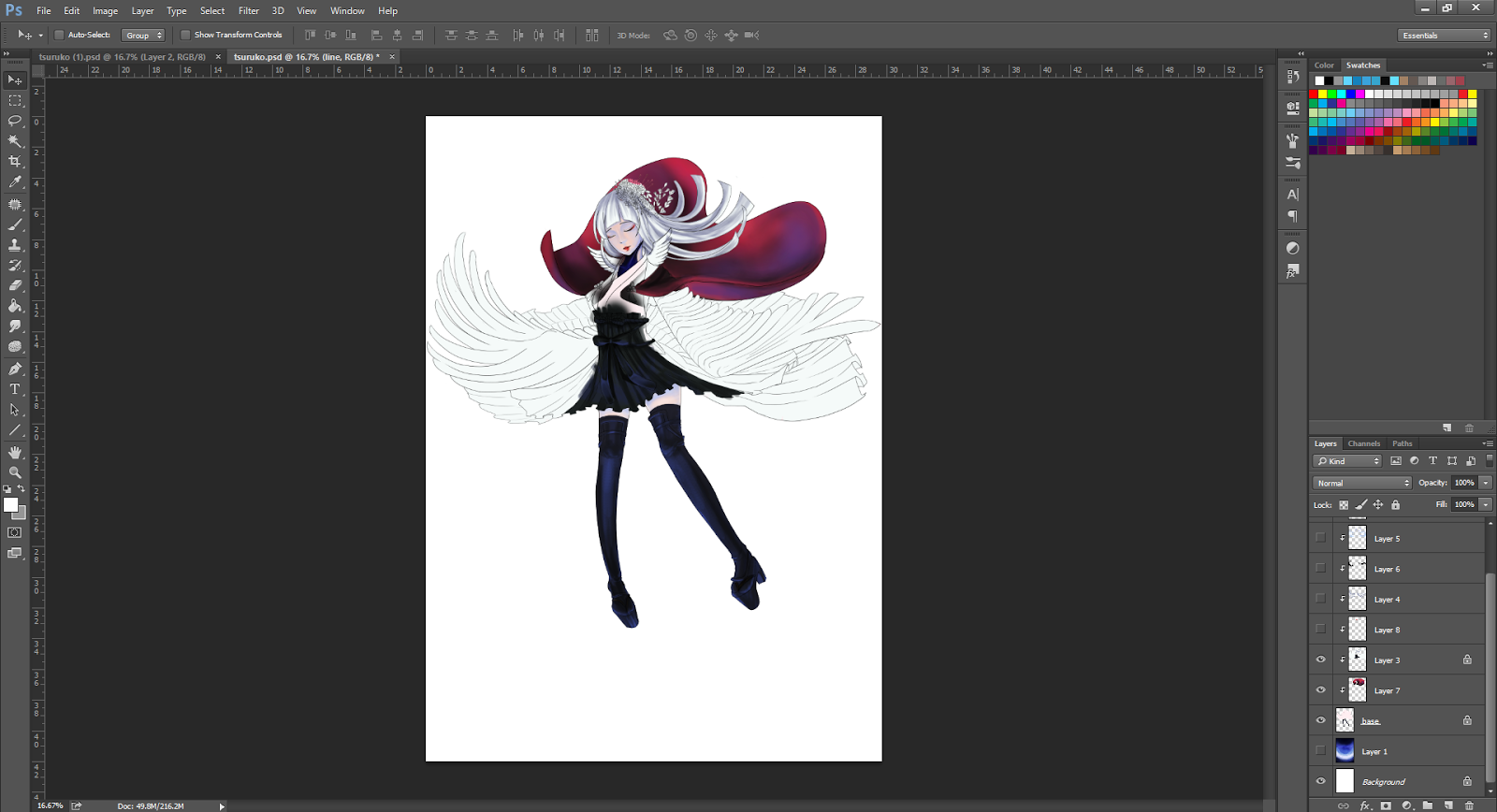The image size is (1497, 812).
Task: Open the Normal blend mode dropdown
Action: [1362, 483]
